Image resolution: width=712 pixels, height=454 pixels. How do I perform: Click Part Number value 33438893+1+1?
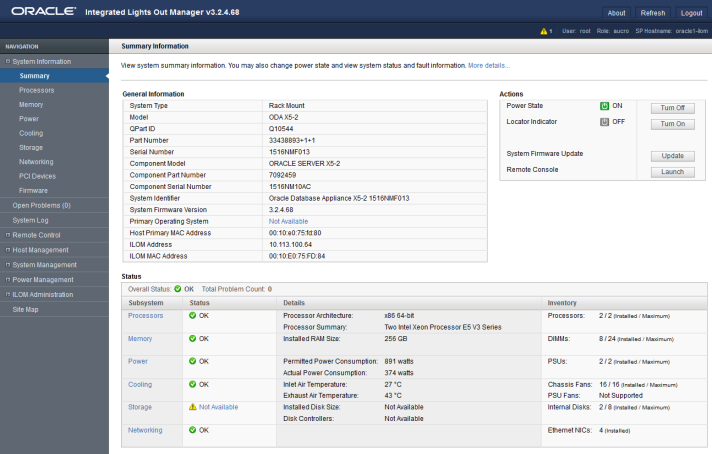(x=292, y=140)
